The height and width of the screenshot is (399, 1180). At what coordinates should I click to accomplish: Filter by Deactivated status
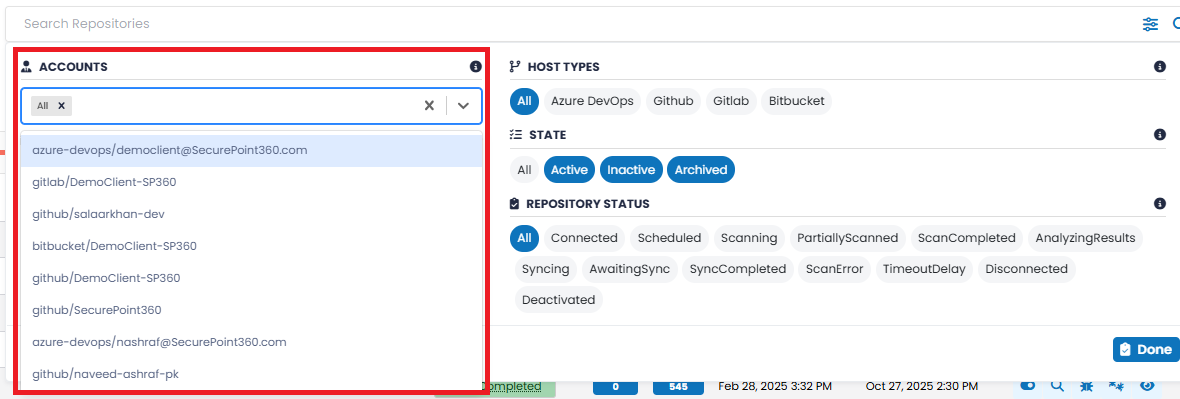point(558,300)
